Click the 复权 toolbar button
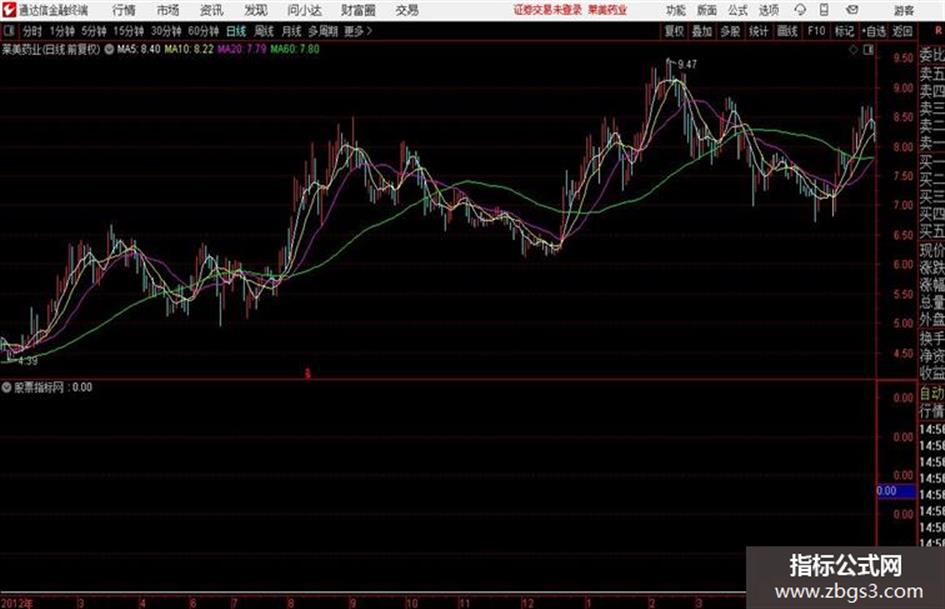This screenshot has width=945, height=609. pos(674,31)
